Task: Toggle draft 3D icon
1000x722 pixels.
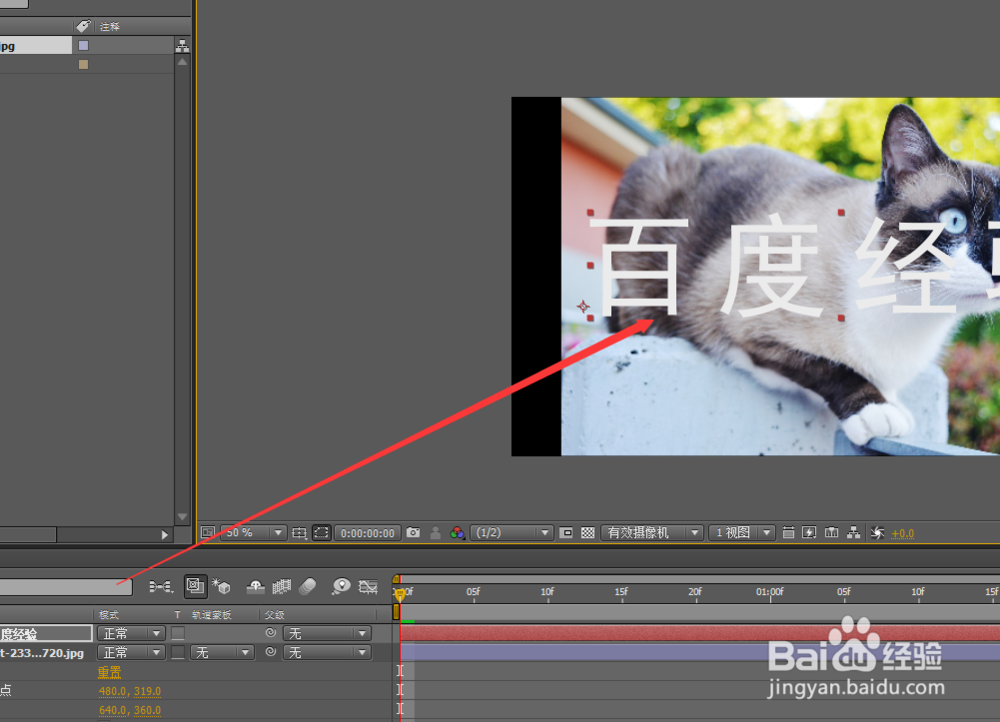Action: [x=221, y=586]
